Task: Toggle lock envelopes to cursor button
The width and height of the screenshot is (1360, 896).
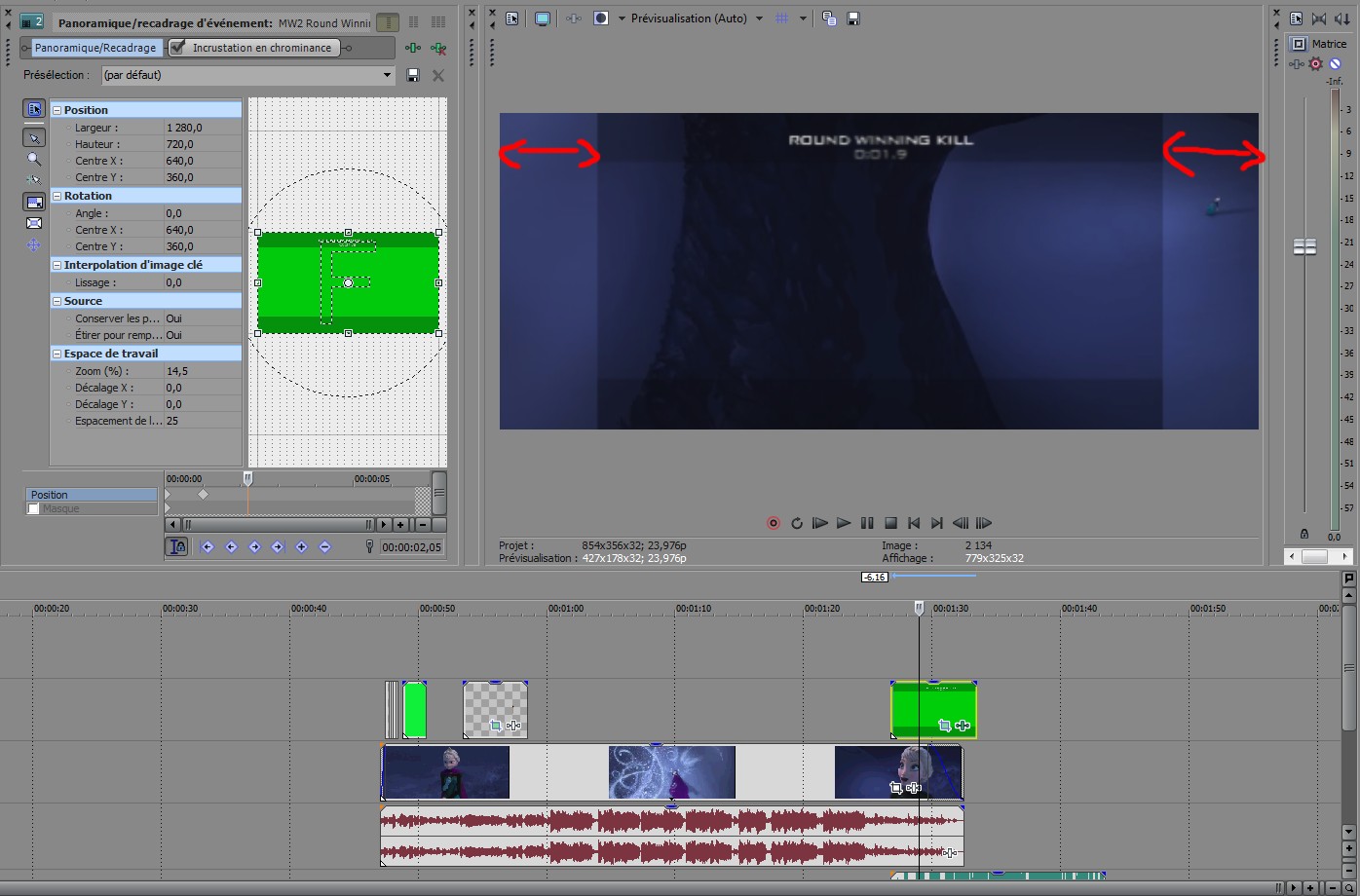Action: tap(177, 546)
